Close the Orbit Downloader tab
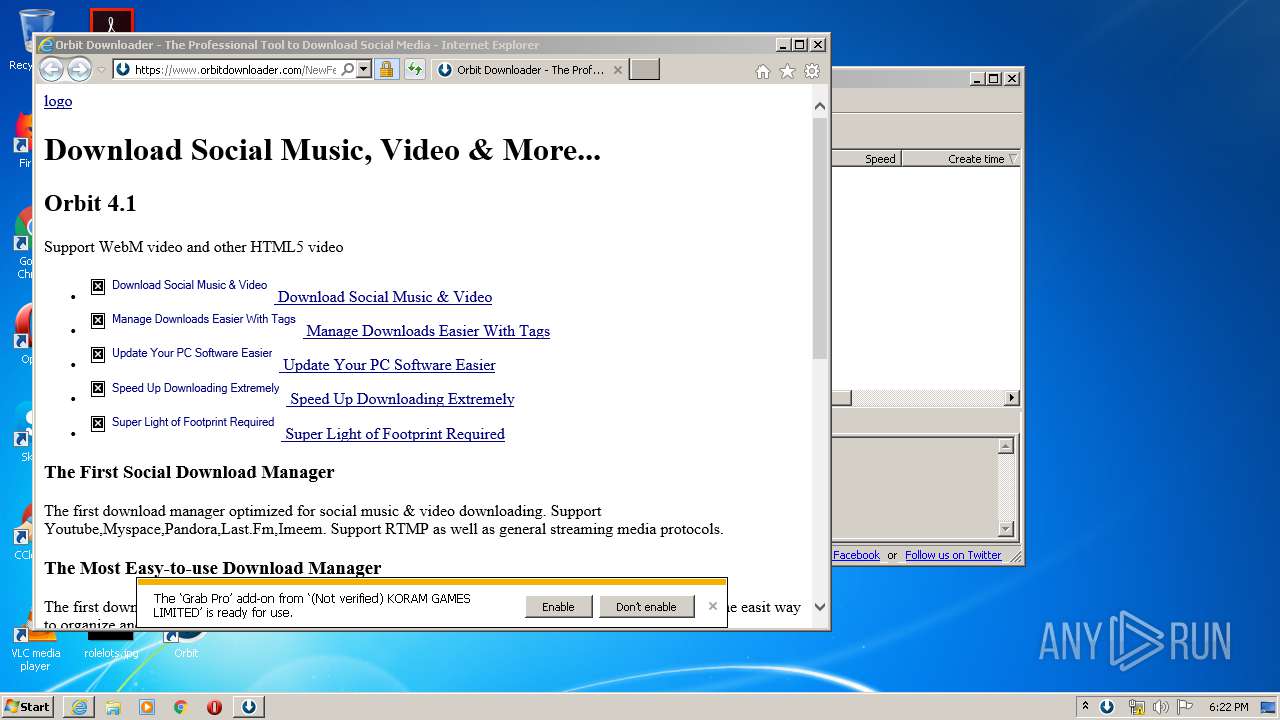 [617, 70]
